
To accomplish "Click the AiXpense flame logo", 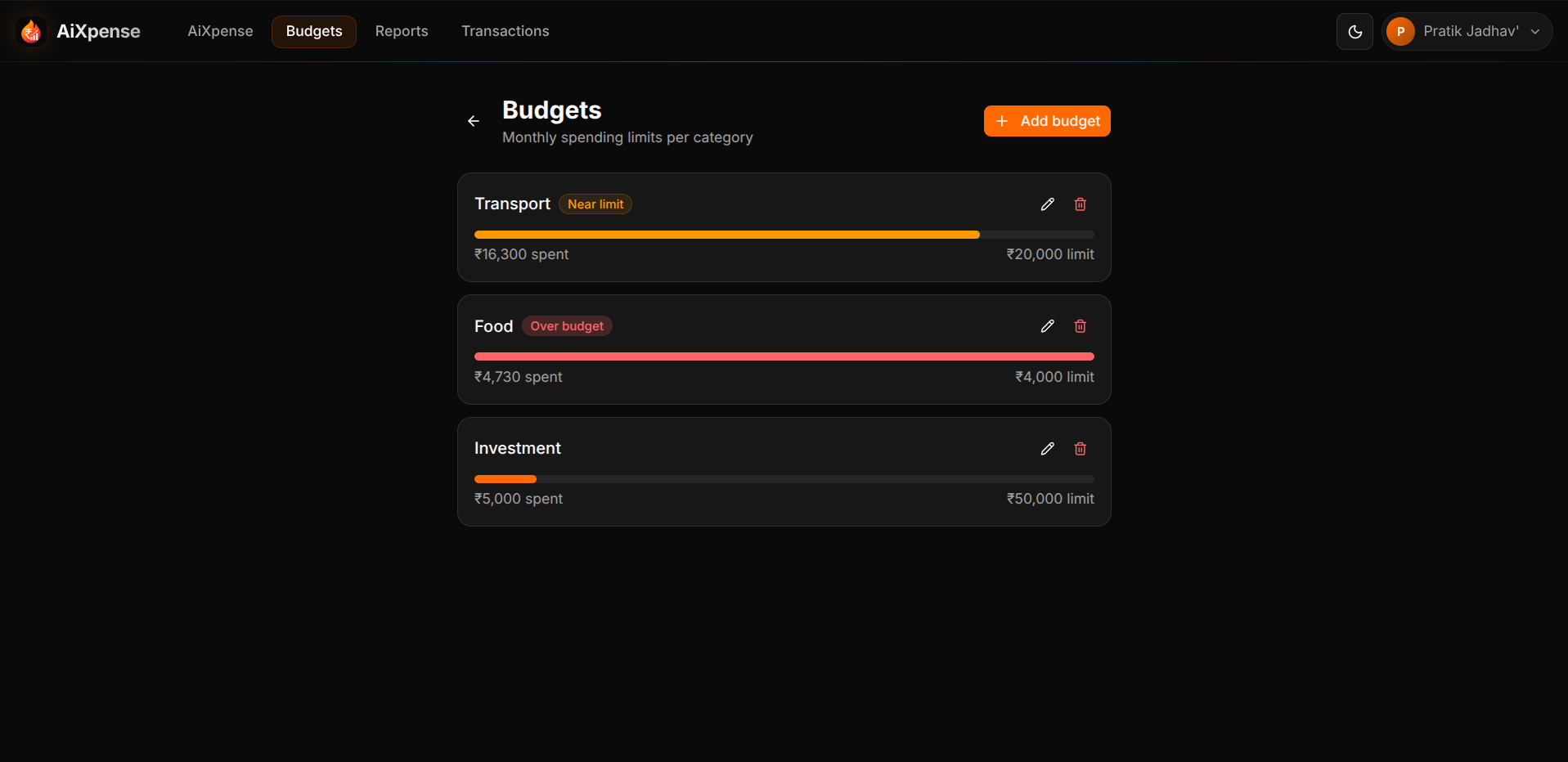I will point(32,32).
